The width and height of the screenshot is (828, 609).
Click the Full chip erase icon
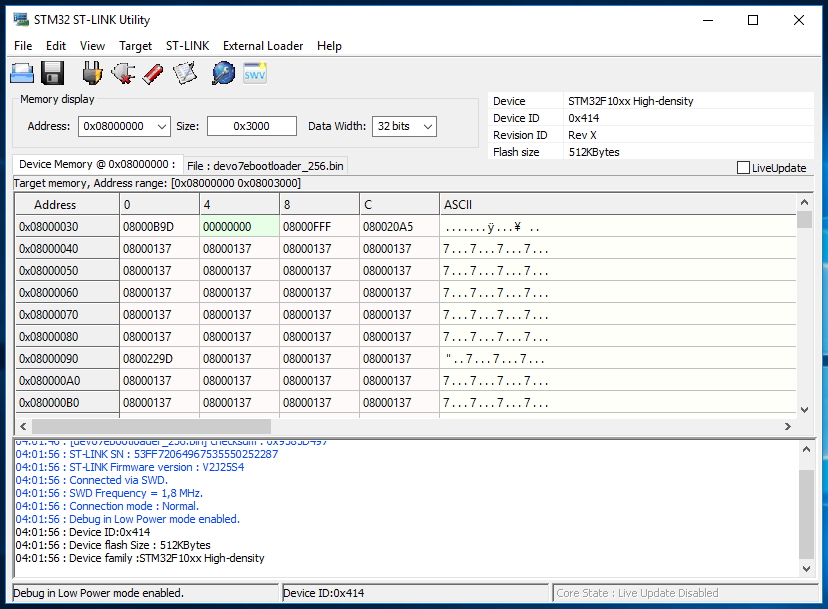tap(153, 73)
